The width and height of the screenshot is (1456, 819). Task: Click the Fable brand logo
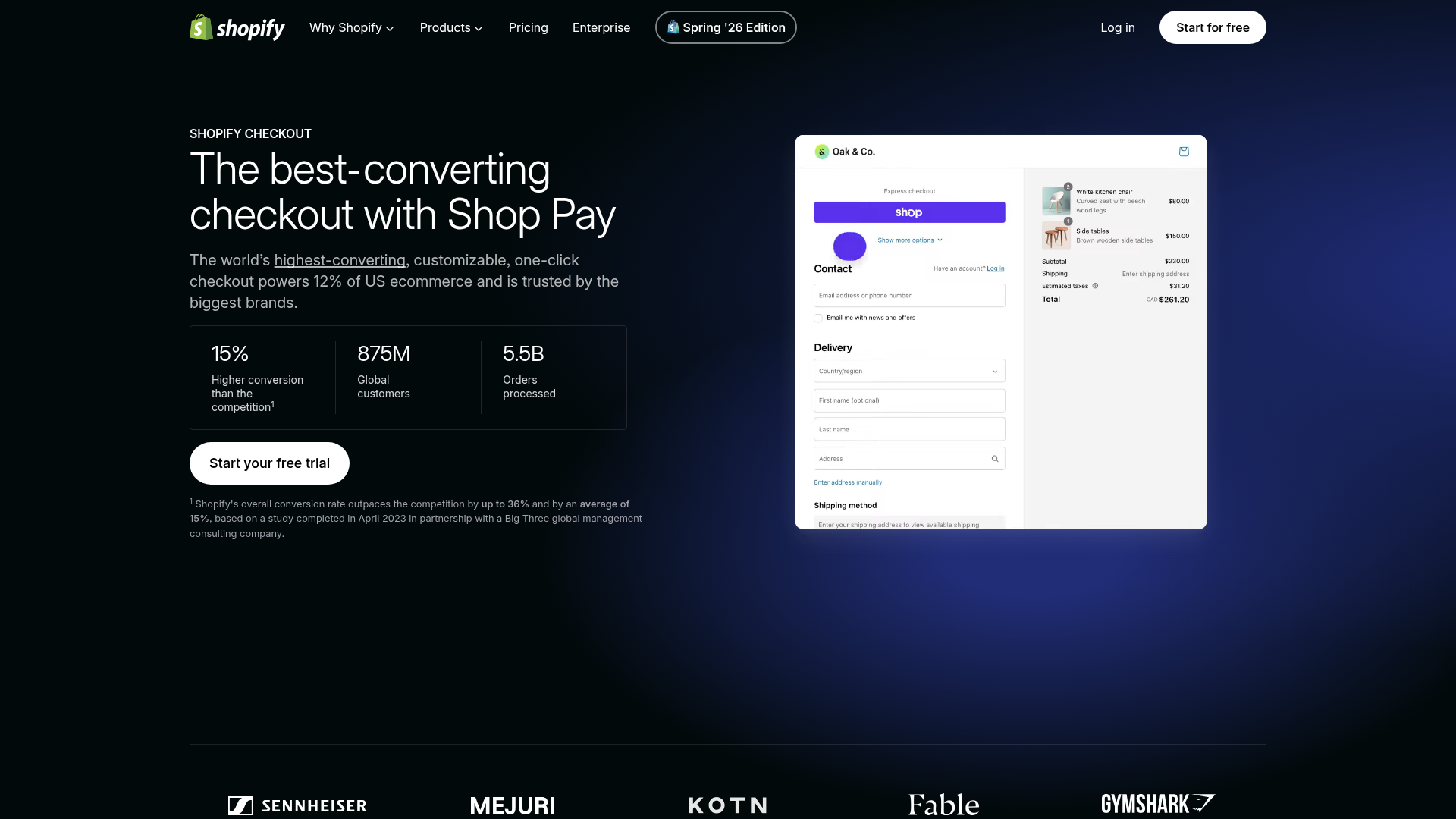tap(943, 805)
